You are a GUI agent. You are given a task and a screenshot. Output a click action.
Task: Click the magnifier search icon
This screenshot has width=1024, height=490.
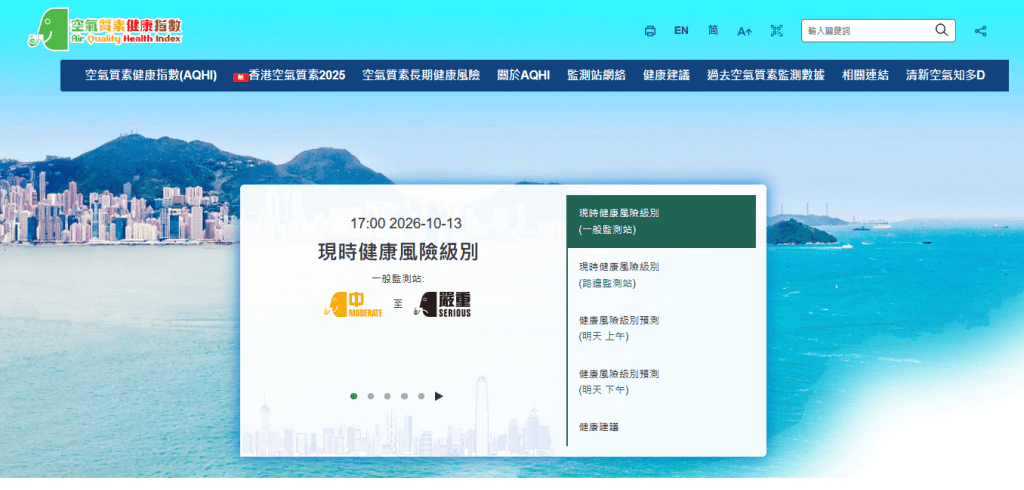point(942,29)
